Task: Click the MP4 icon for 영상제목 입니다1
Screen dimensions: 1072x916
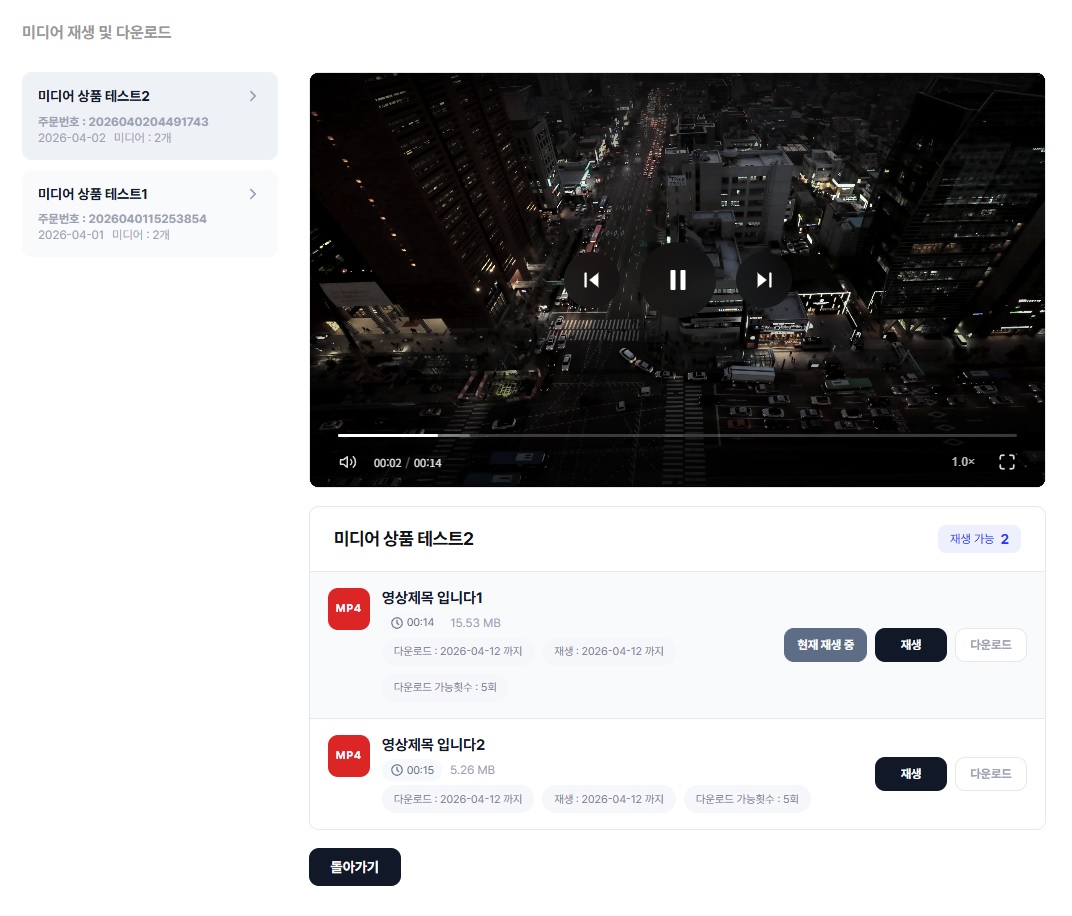Action: (x=348, y=609)
